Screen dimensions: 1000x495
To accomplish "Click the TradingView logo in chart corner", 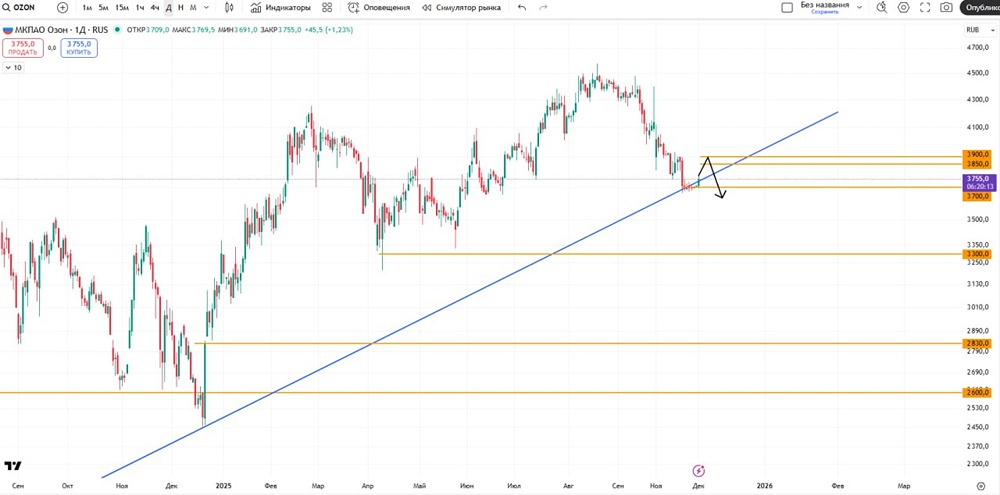I will [x=13, y=466].
